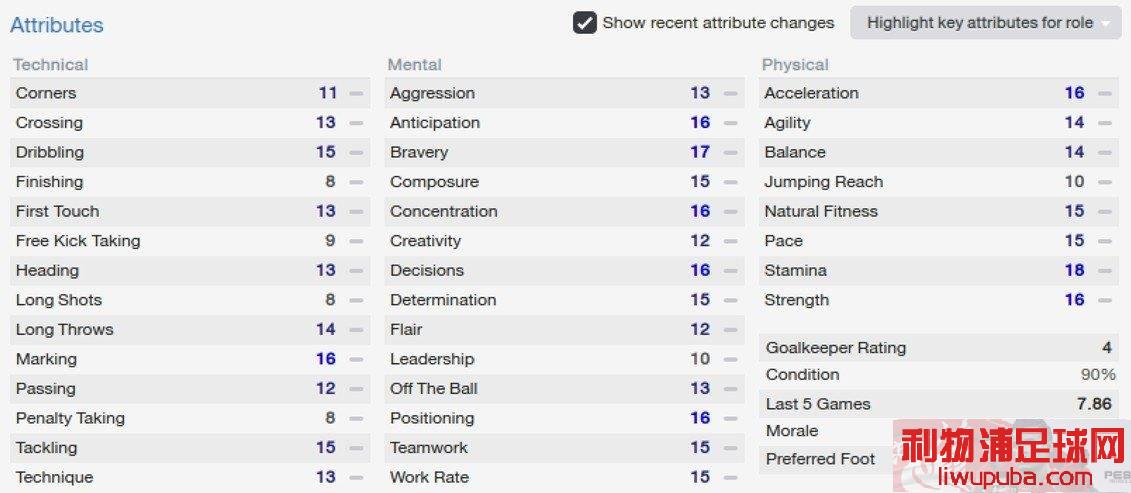Screen dimensions: 1131x493
Task: Click the Strength attribute value
Action: coord(1074,300)
